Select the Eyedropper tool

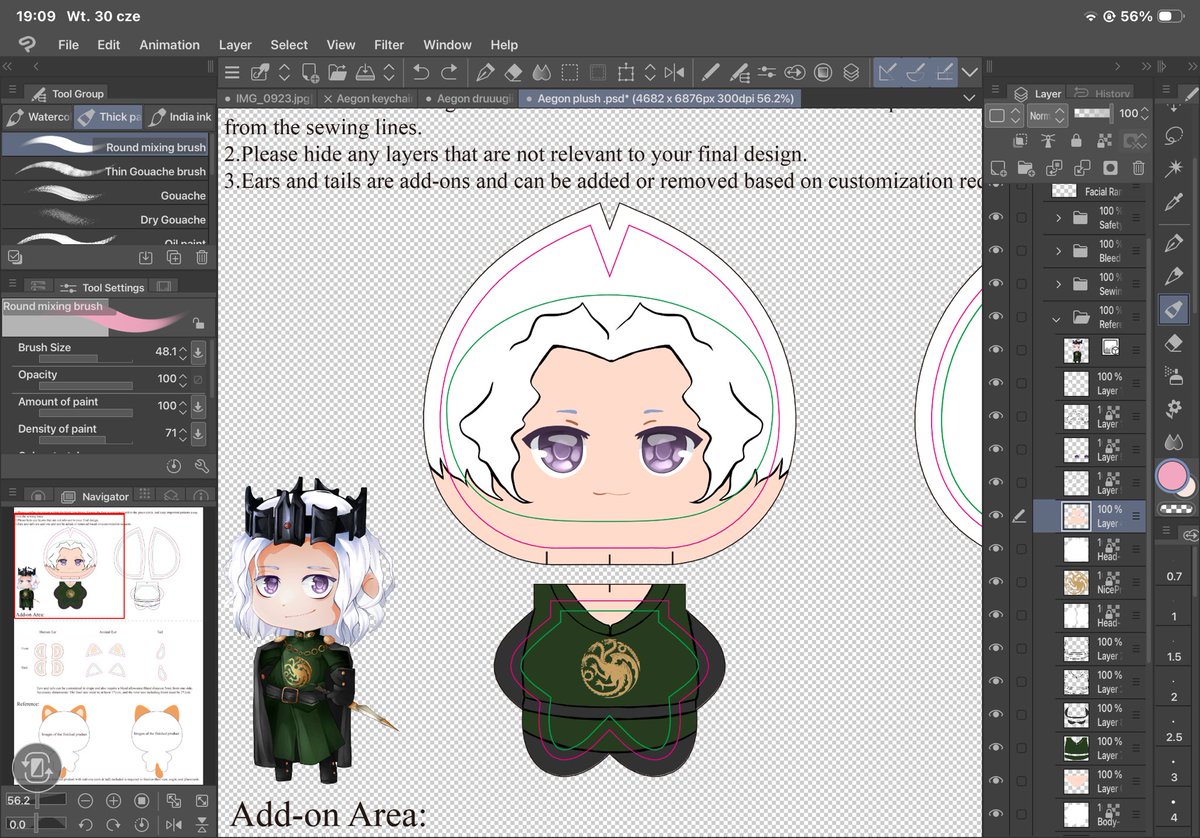[1174, 203]
